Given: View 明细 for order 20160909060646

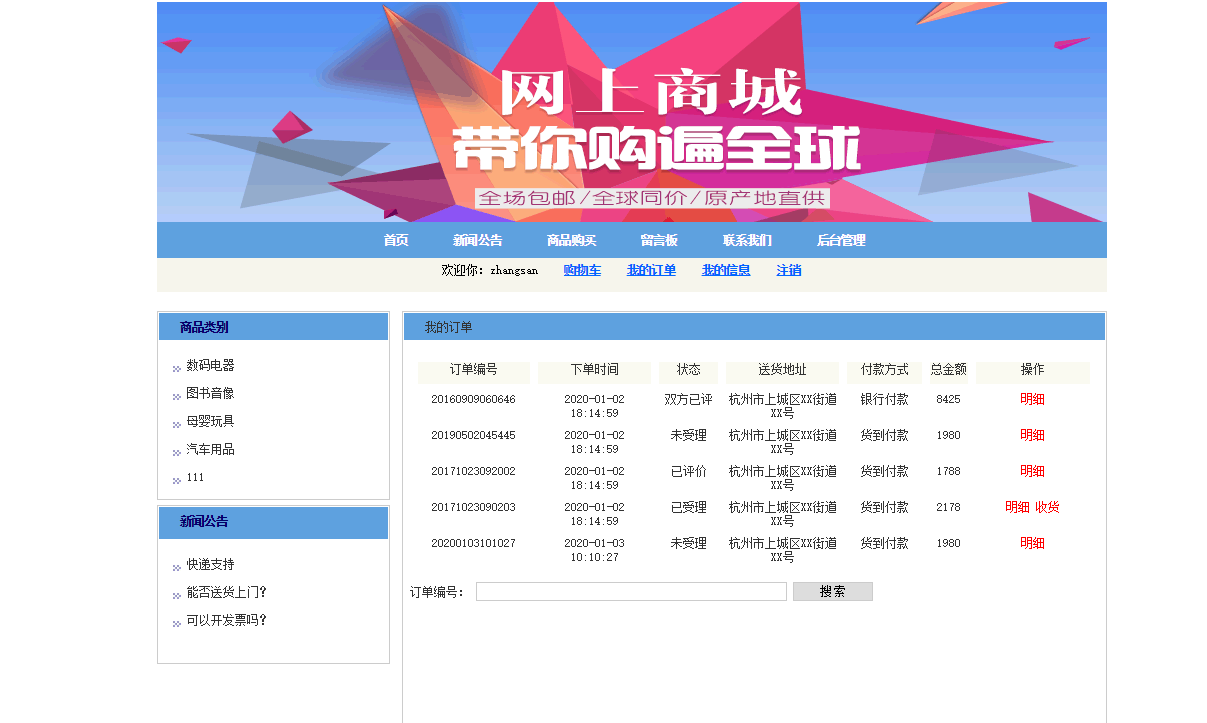Looking at the screenshot, I should click(1032, 399).
